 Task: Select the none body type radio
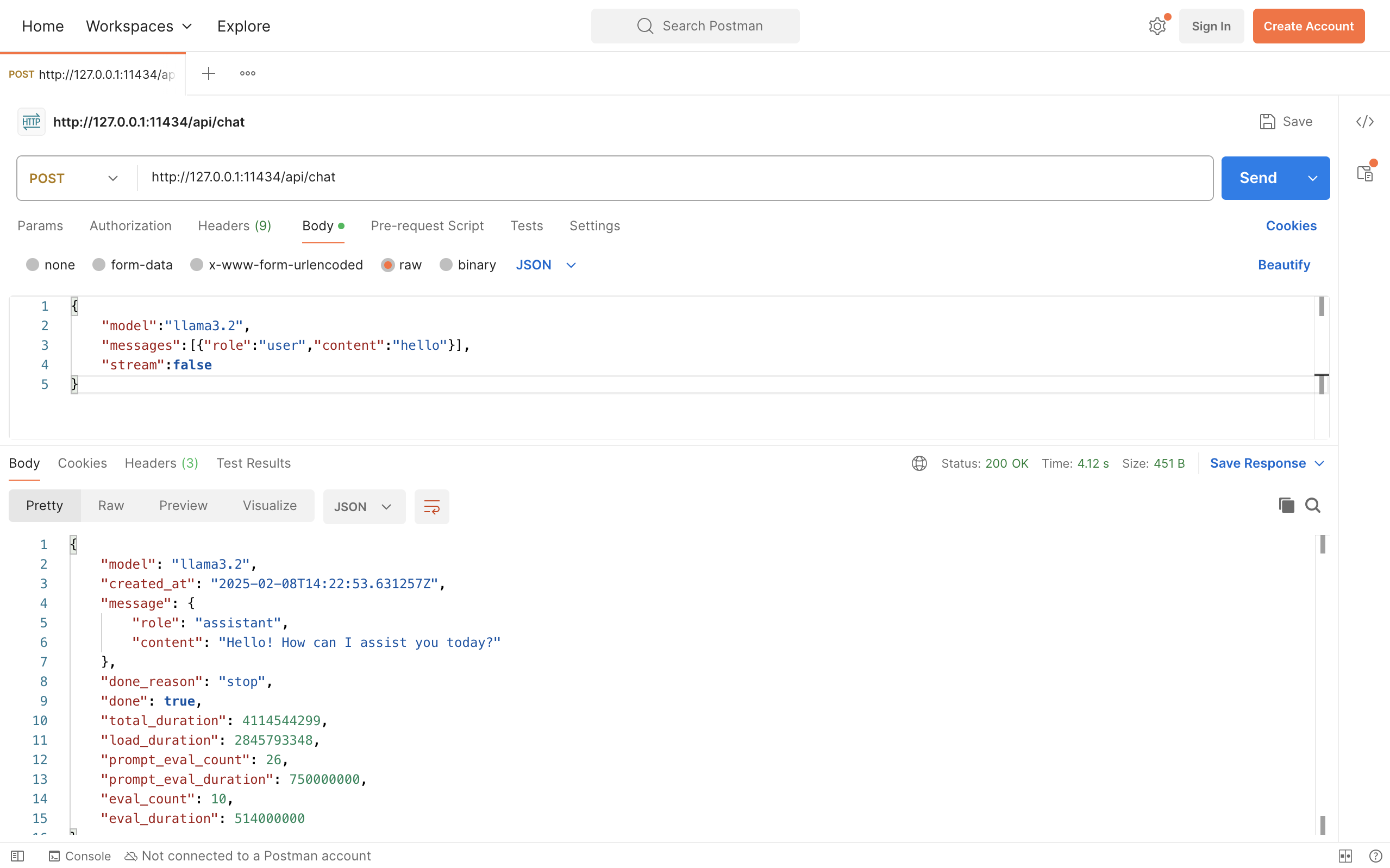(33, 265)
